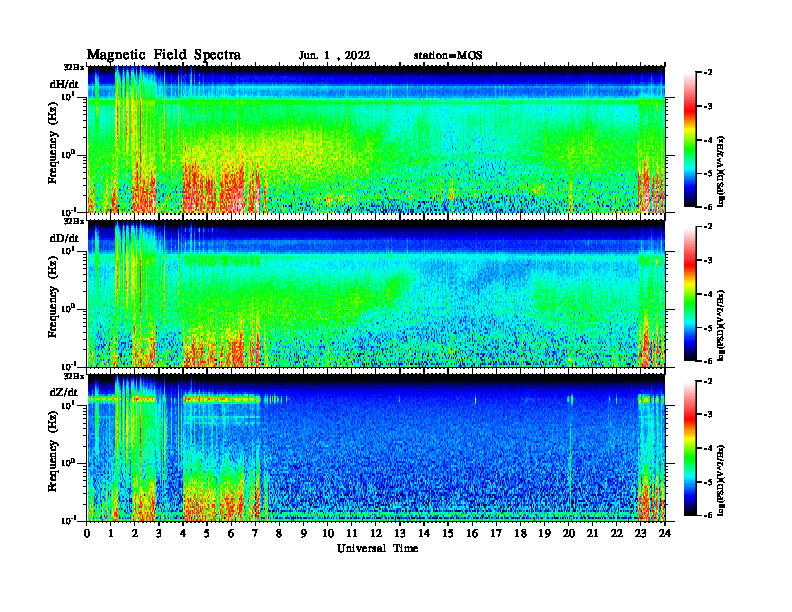Click the '-4' value on the dZ/dt color scale

(x=708, y=448)
